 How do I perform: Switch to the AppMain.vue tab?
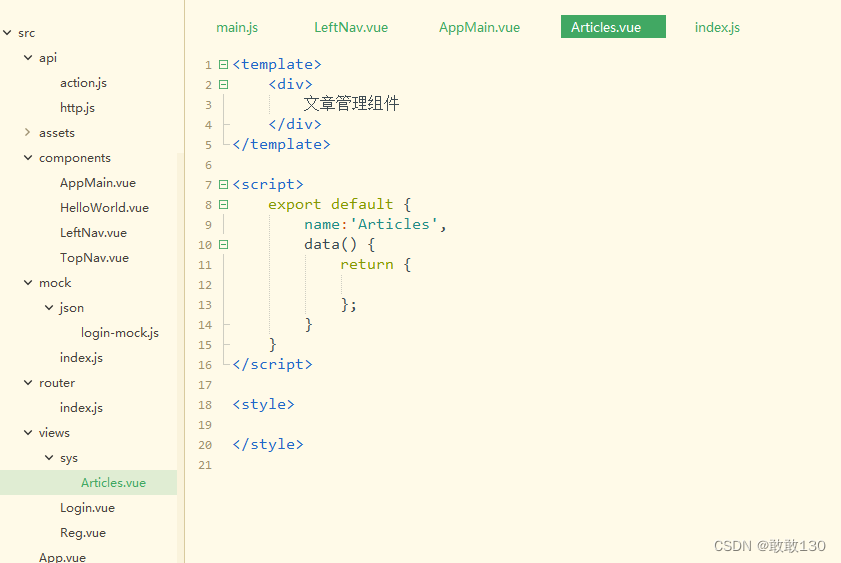pos(479,27)
